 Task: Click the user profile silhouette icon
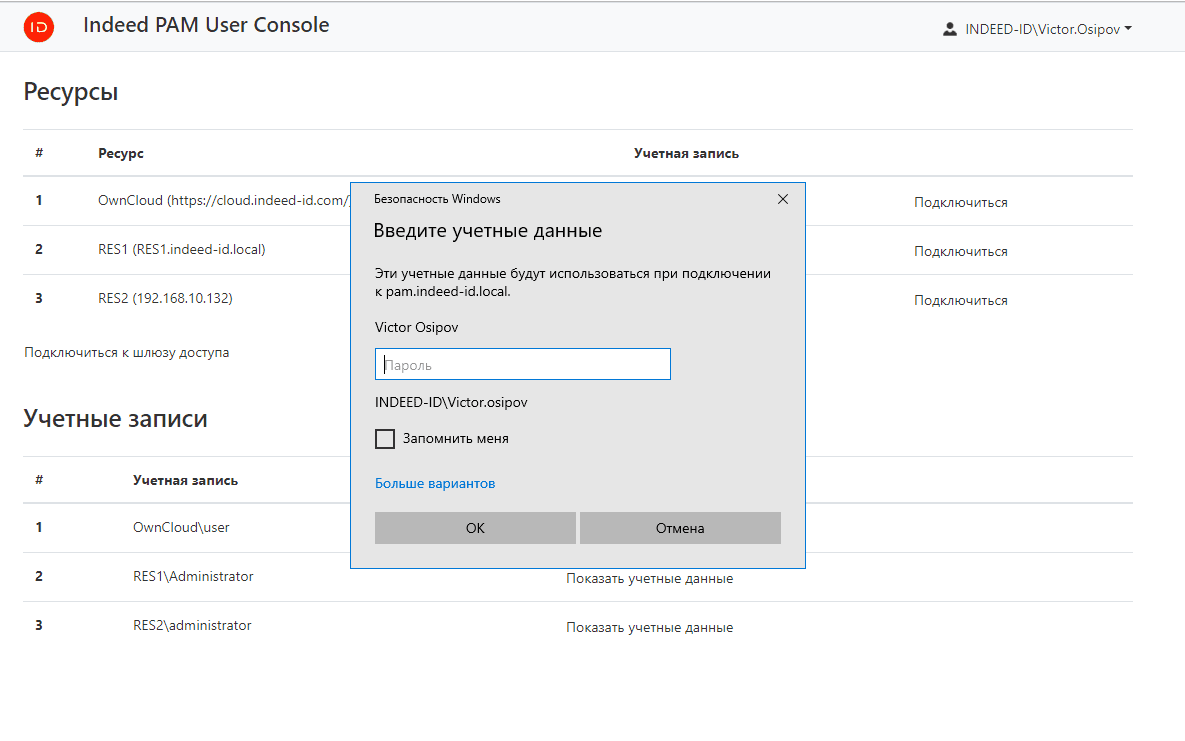tap(949, 29)
